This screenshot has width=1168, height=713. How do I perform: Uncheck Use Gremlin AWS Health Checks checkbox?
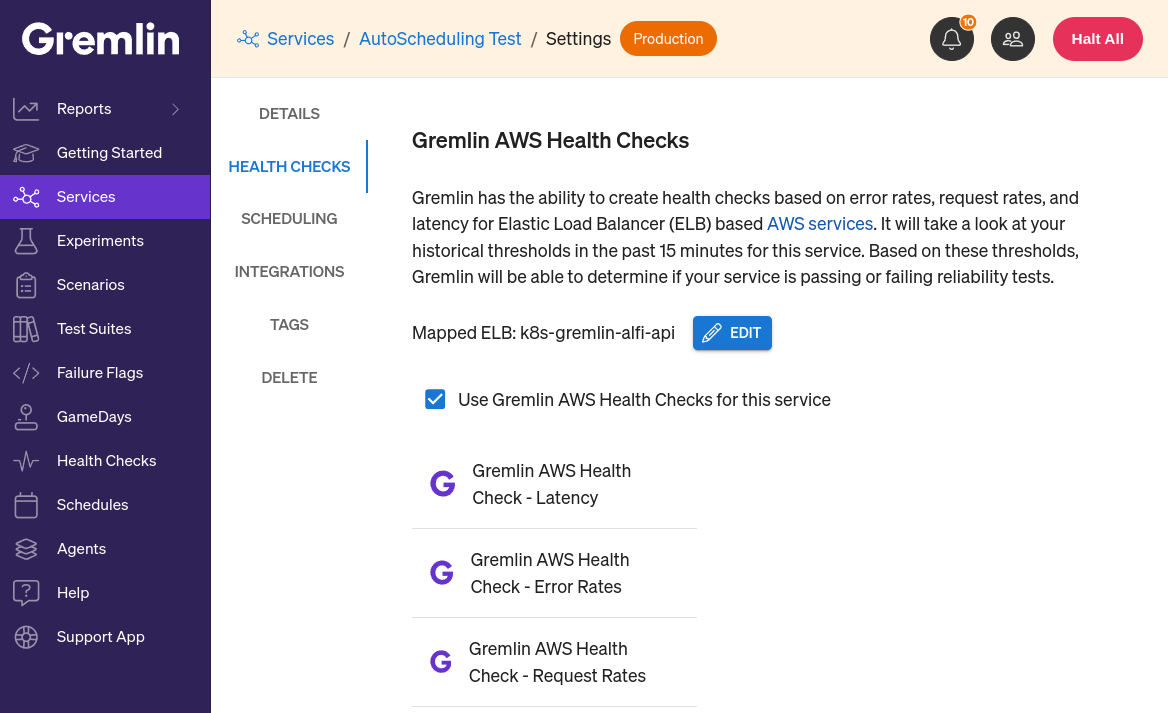(435, 399)
